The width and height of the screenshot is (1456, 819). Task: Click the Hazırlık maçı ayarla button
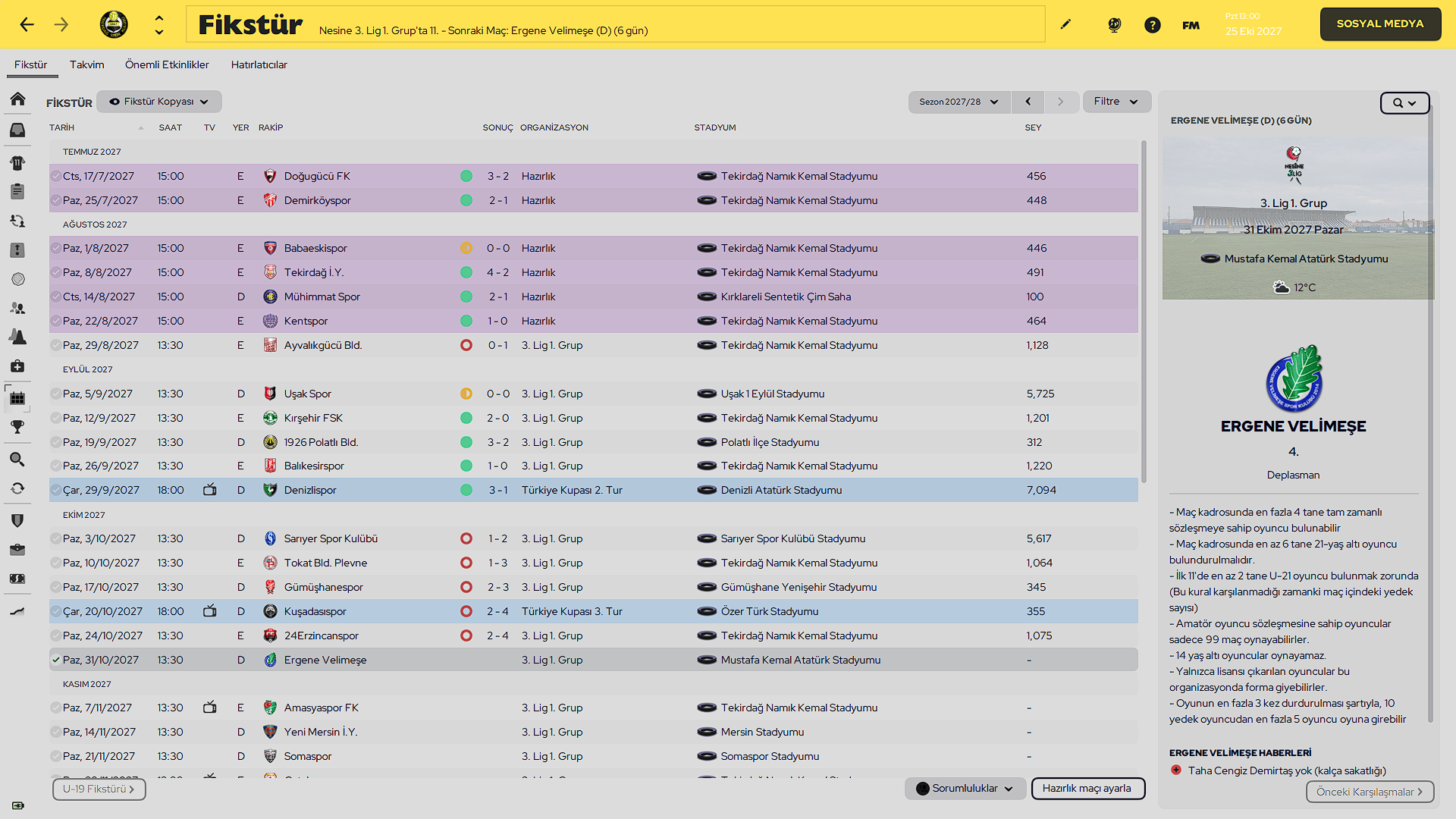(1087, 789)
